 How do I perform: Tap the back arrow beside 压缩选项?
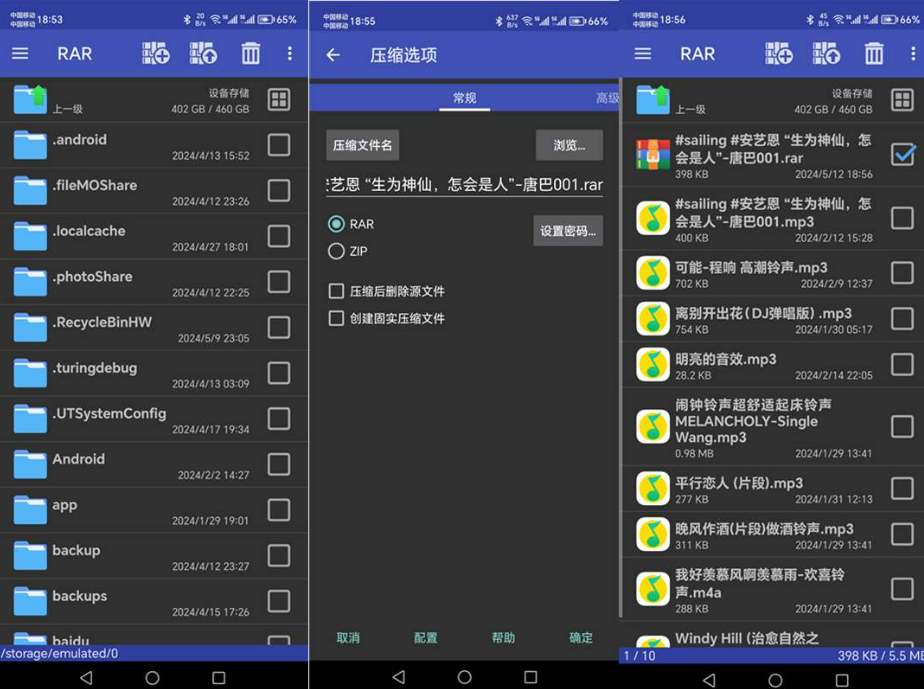point(333,55)
